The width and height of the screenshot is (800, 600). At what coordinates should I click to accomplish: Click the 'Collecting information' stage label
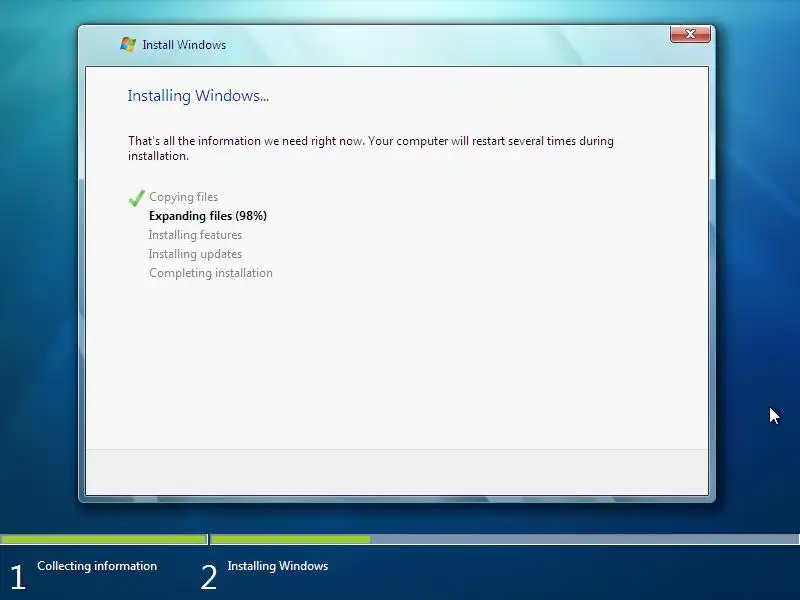point(97,566)
